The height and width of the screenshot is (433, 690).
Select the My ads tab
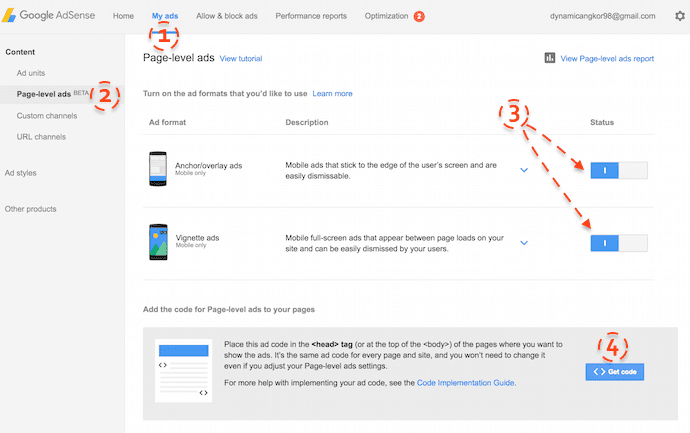click(165, 16)
